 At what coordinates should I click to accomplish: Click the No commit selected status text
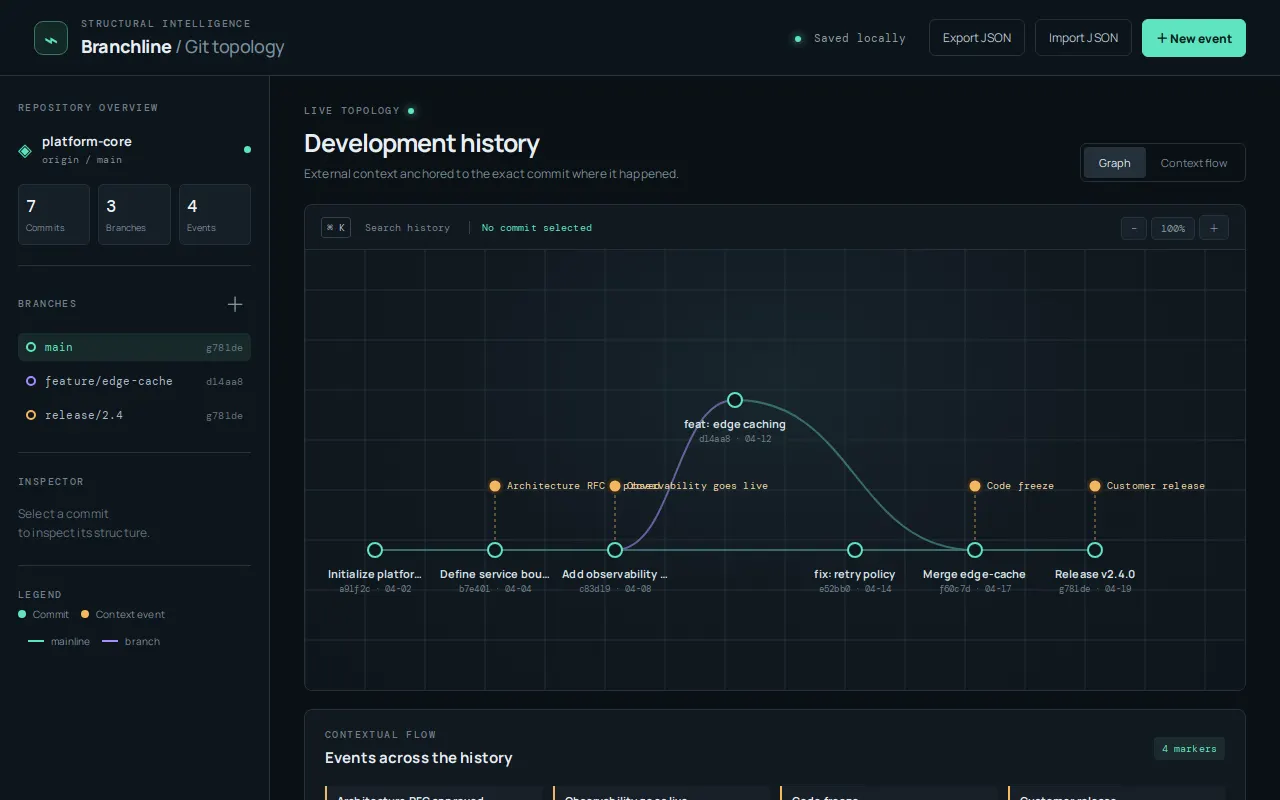click(537, 228)
